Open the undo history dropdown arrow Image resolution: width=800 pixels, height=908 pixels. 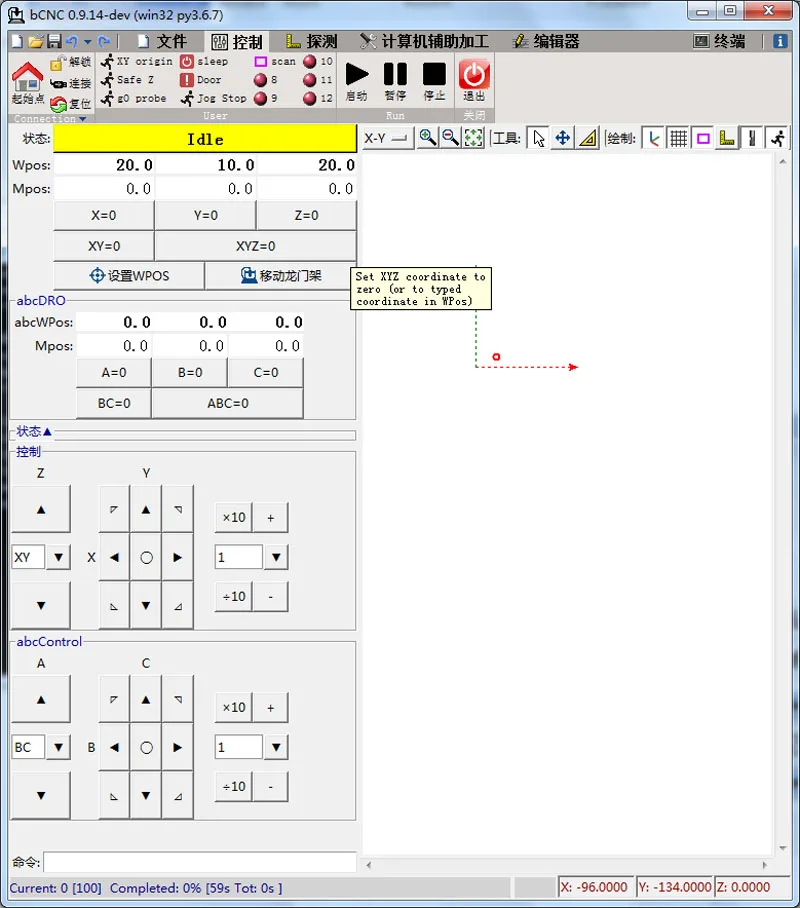[x=87, y=42]
